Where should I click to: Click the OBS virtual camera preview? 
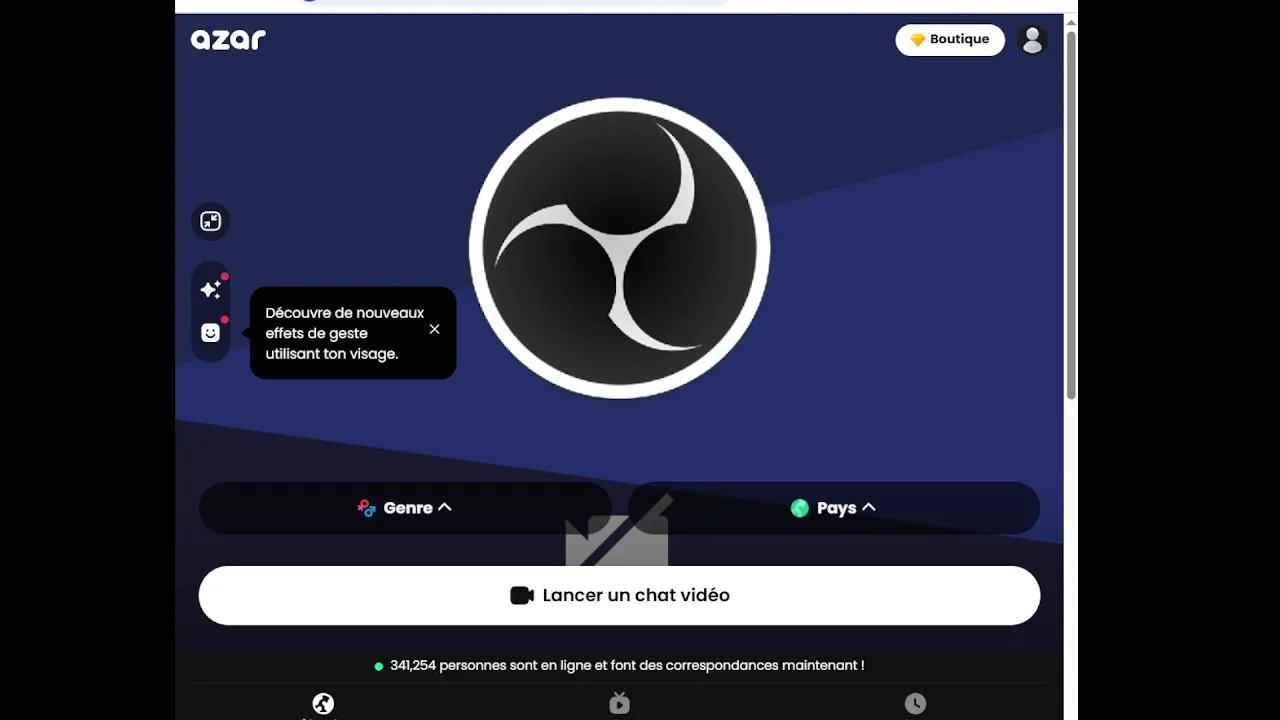click(619, 248)
